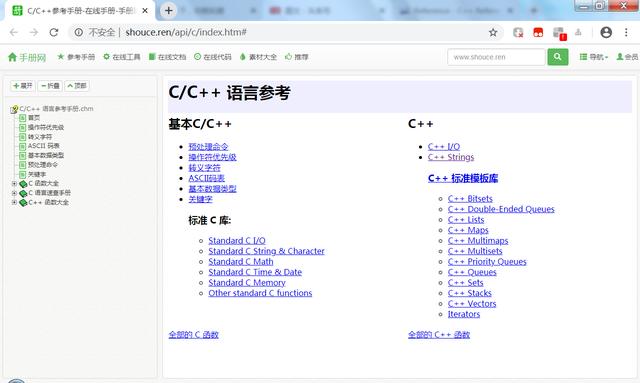Image resolution: width=640 pixels, height=383 pixels.
Task: Select 操作符优先级 in the sidebar tree
Action: point(46,127)
